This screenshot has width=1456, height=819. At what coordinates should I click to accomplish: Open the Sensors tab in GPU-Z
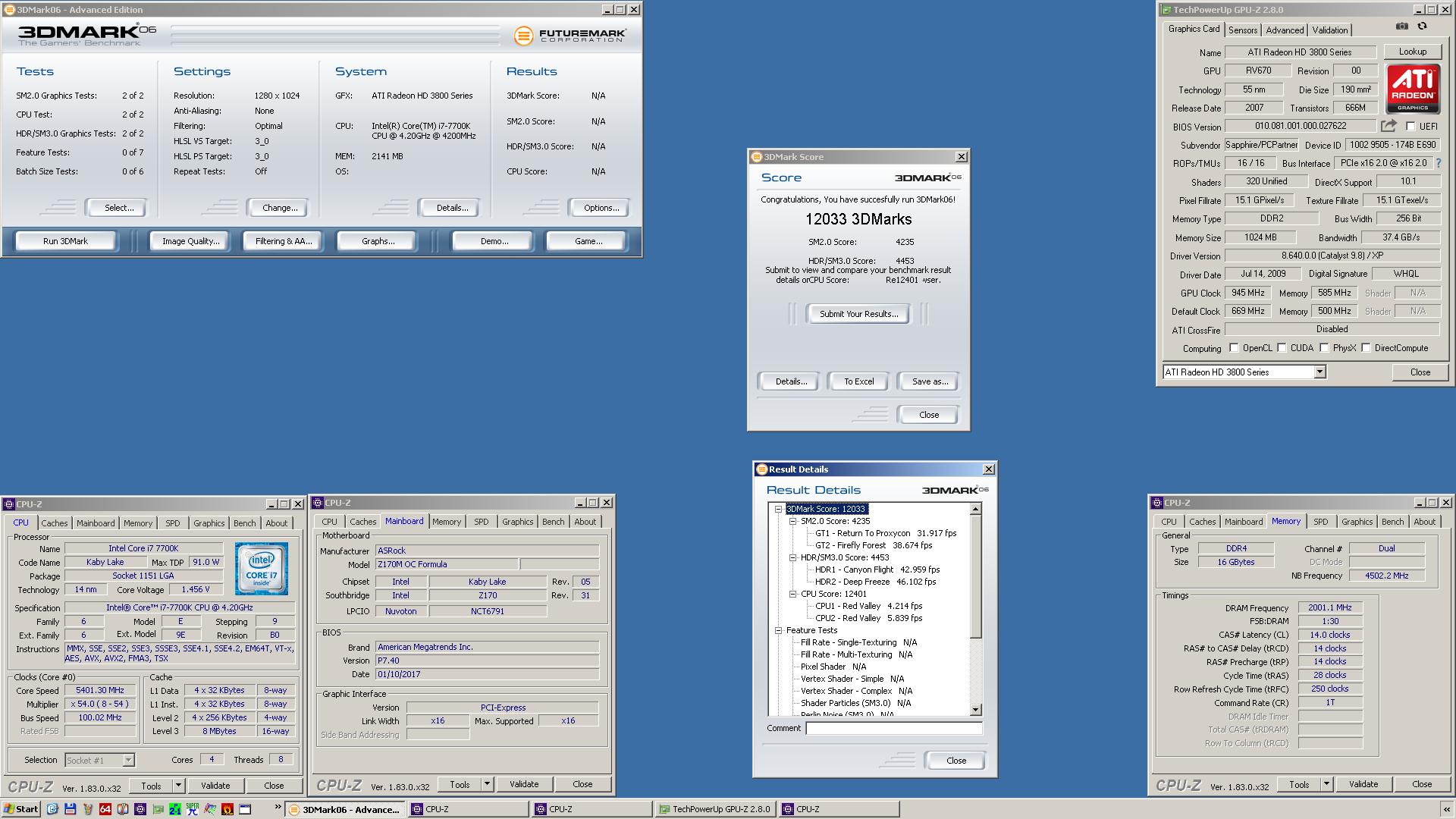coord(1243,30)
